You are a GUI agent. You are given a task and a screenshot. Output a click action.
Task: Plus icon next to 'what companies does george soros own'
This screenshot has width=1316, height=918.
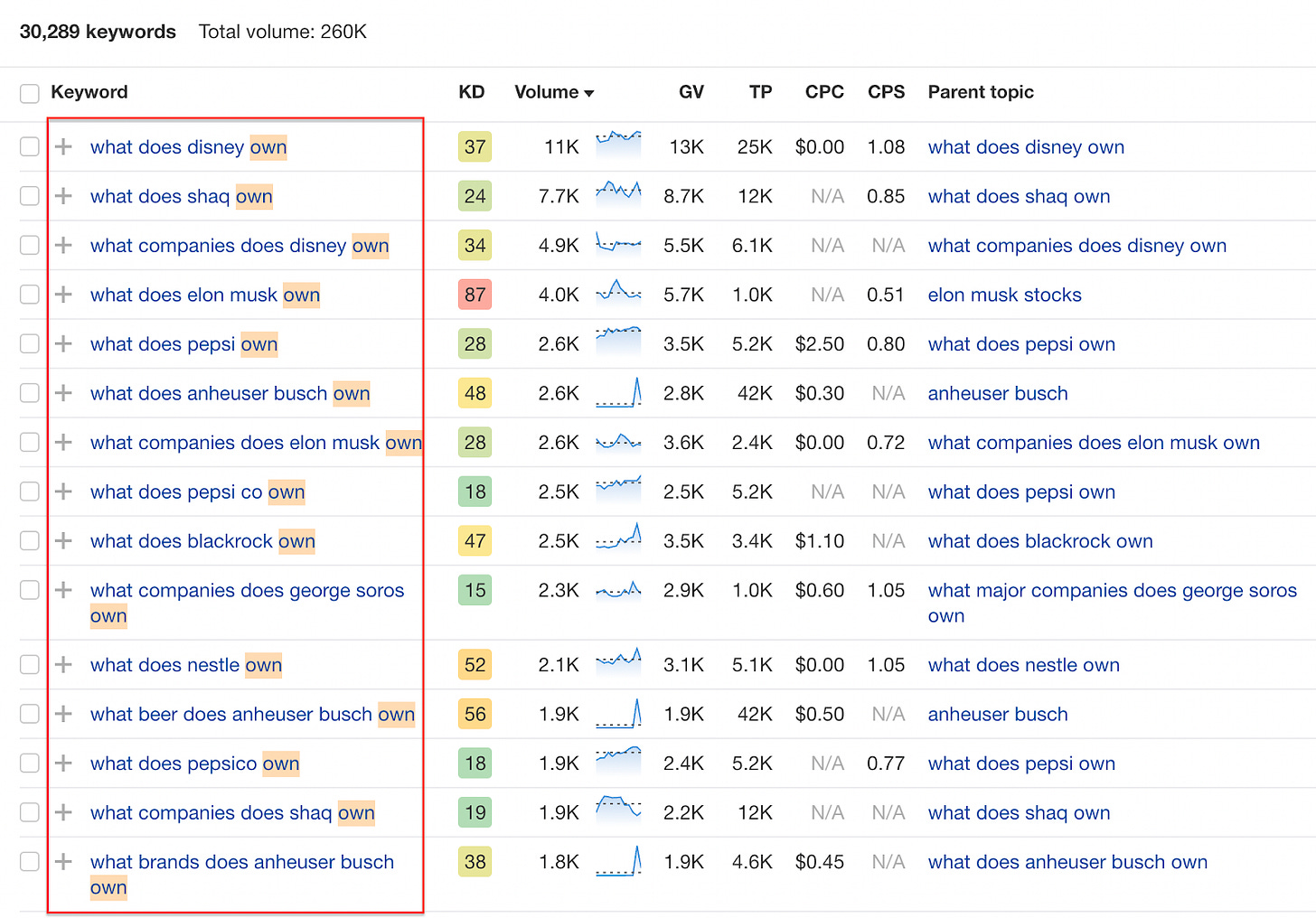click(x=63, y=590)
